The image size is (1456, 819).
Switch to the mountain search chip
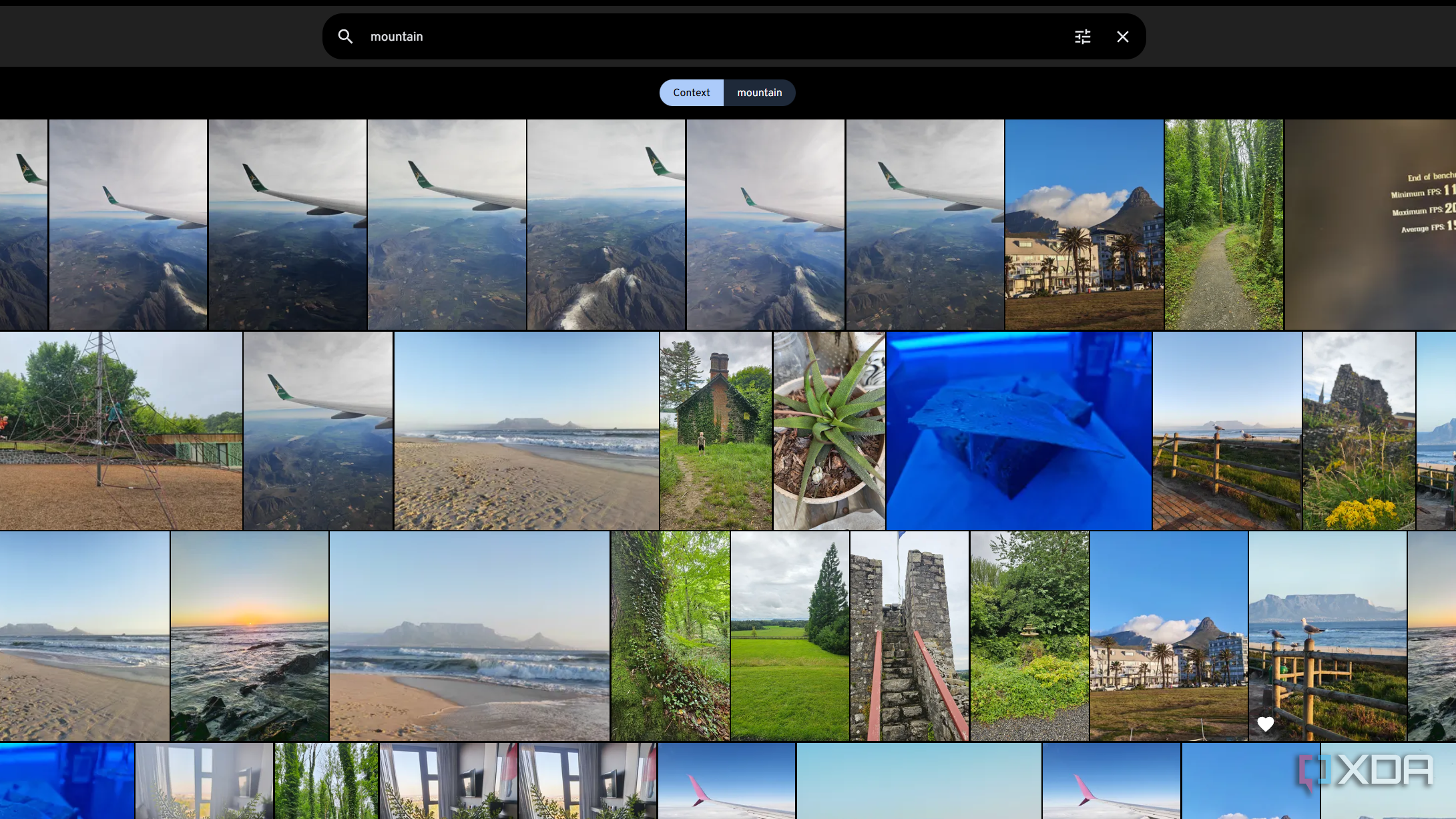[760, 93]
